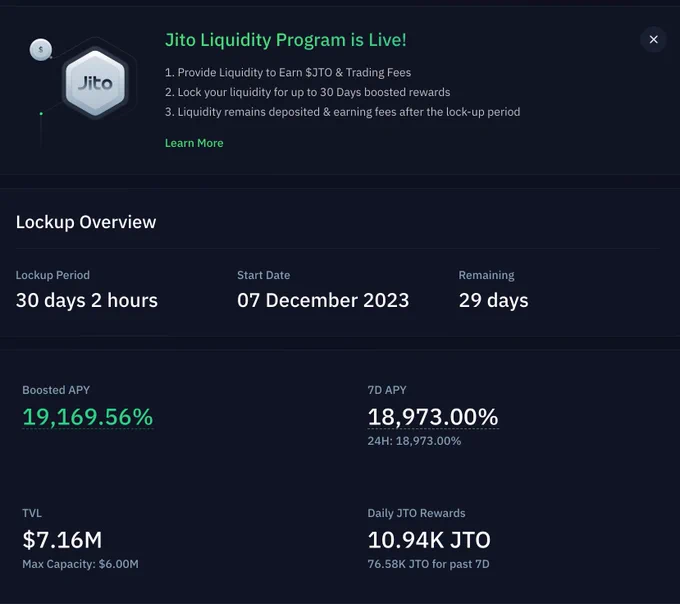Click the 'Start Date' label
Viewport: 680px width, 604px height.
264,275
